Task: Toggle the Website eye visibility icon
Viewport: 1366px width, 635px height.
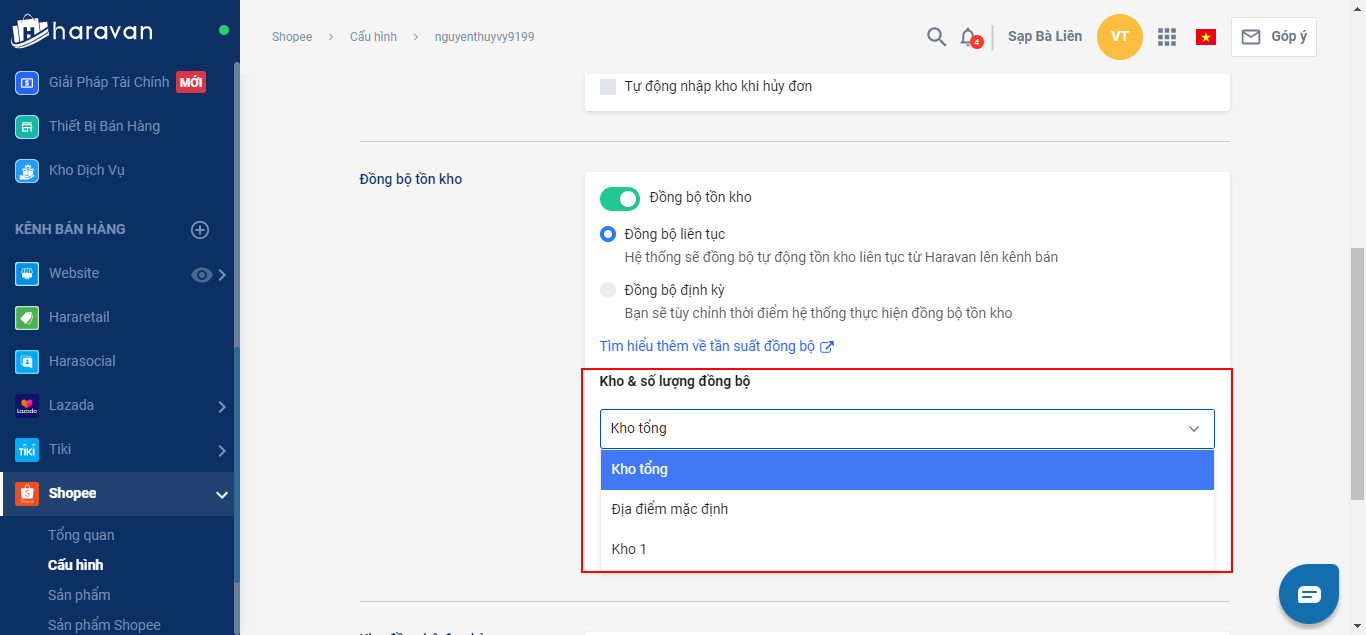Action: coord(202,274)
